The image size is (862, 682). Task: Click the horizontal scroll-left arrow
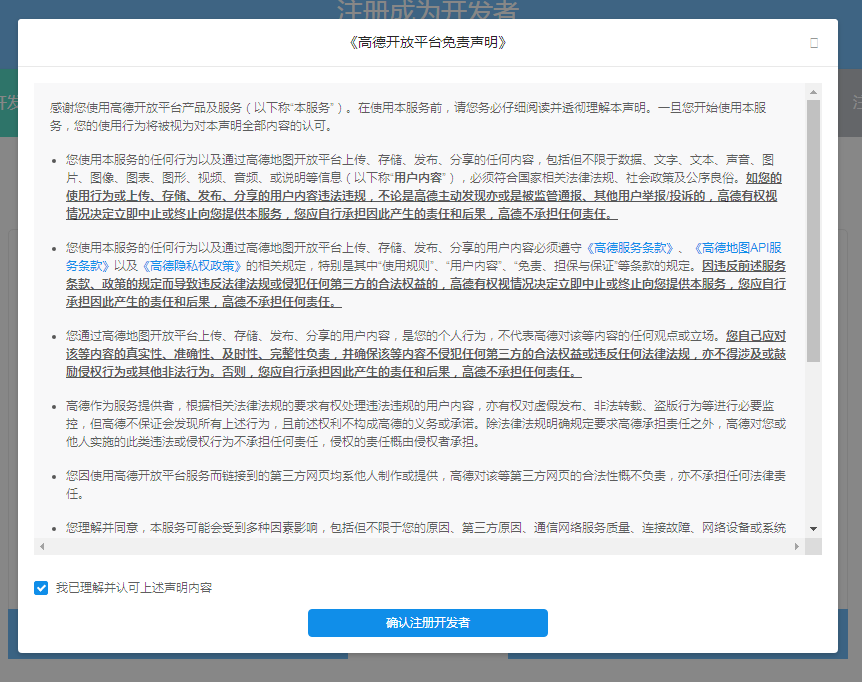click(x=42, y=546)
